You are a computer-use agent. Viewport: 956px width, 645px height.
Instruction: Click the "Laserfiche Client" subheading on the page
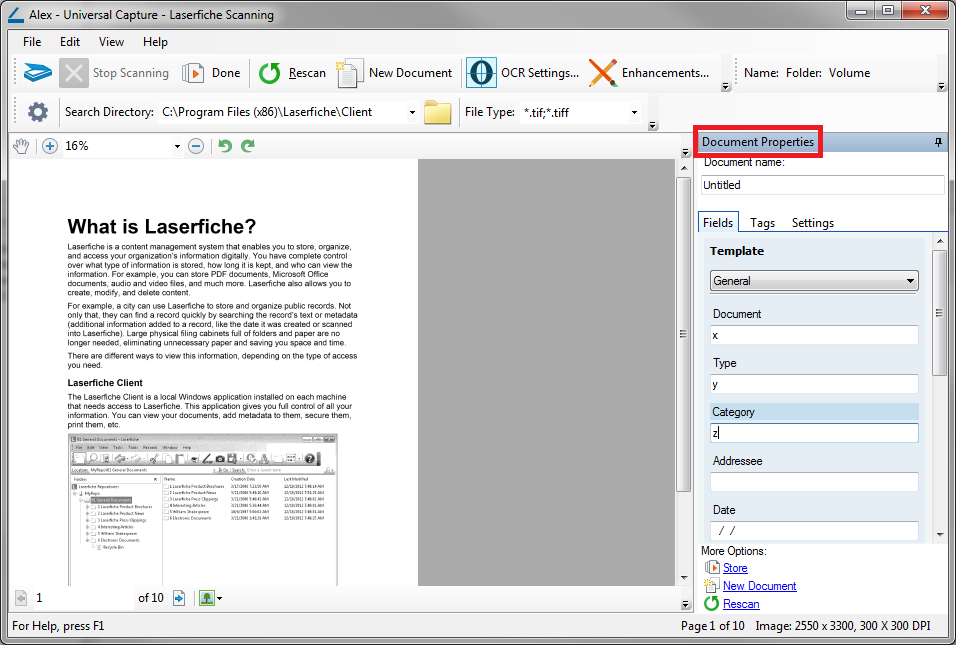click(105, 383)
